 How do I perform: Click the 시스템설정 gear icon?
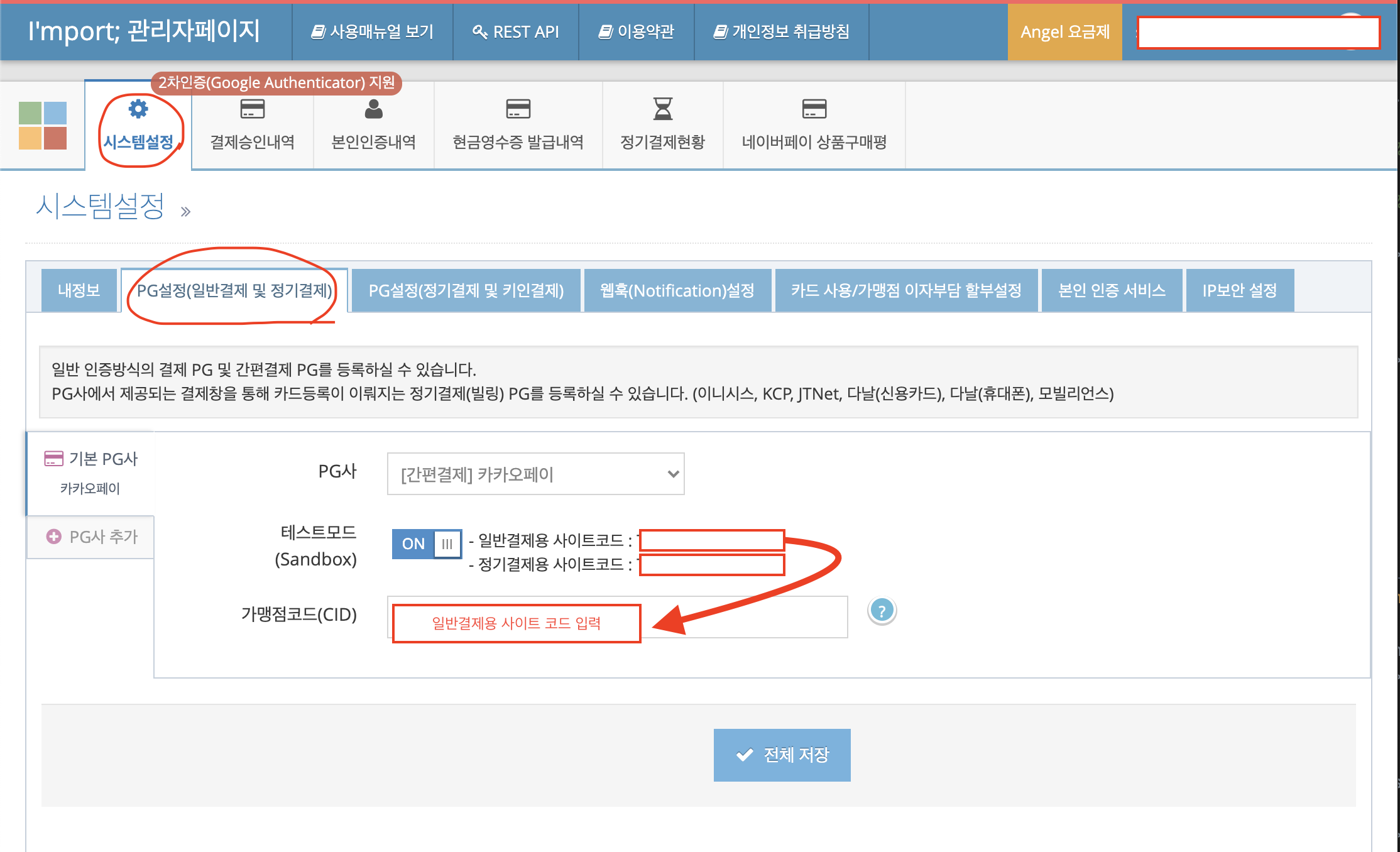pos(138,109)
